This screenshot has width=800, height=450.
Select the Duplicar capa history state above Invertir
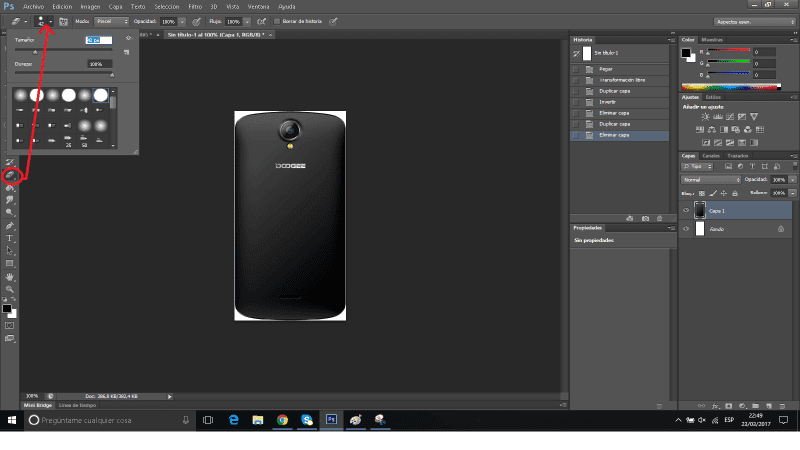pos(619,91)
